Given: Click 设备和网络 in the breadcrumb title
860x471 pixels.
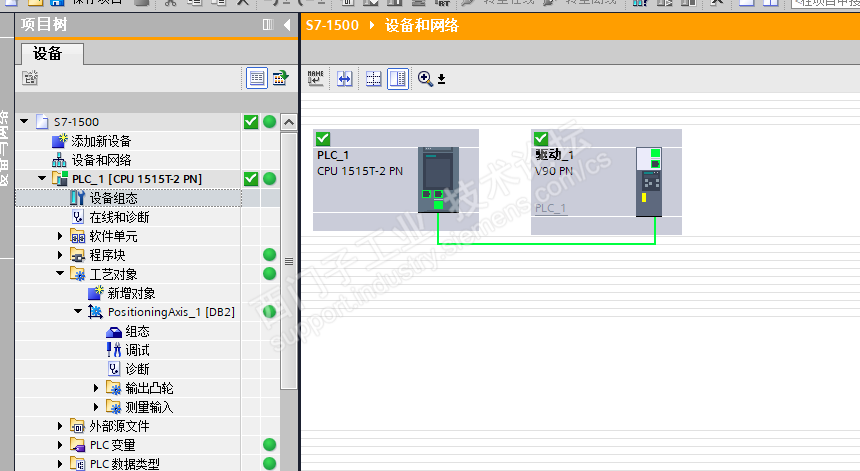Looking at the screenshot, I should (x=422, y=25).
